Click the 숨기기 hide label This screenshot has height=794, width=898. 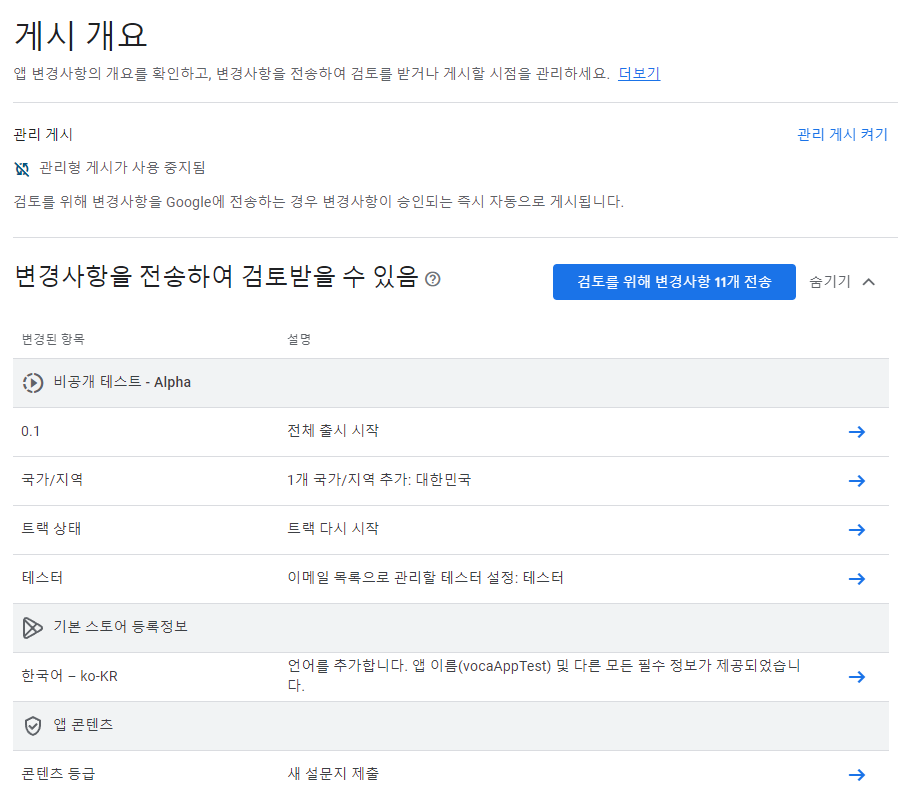tap(829, 281)
